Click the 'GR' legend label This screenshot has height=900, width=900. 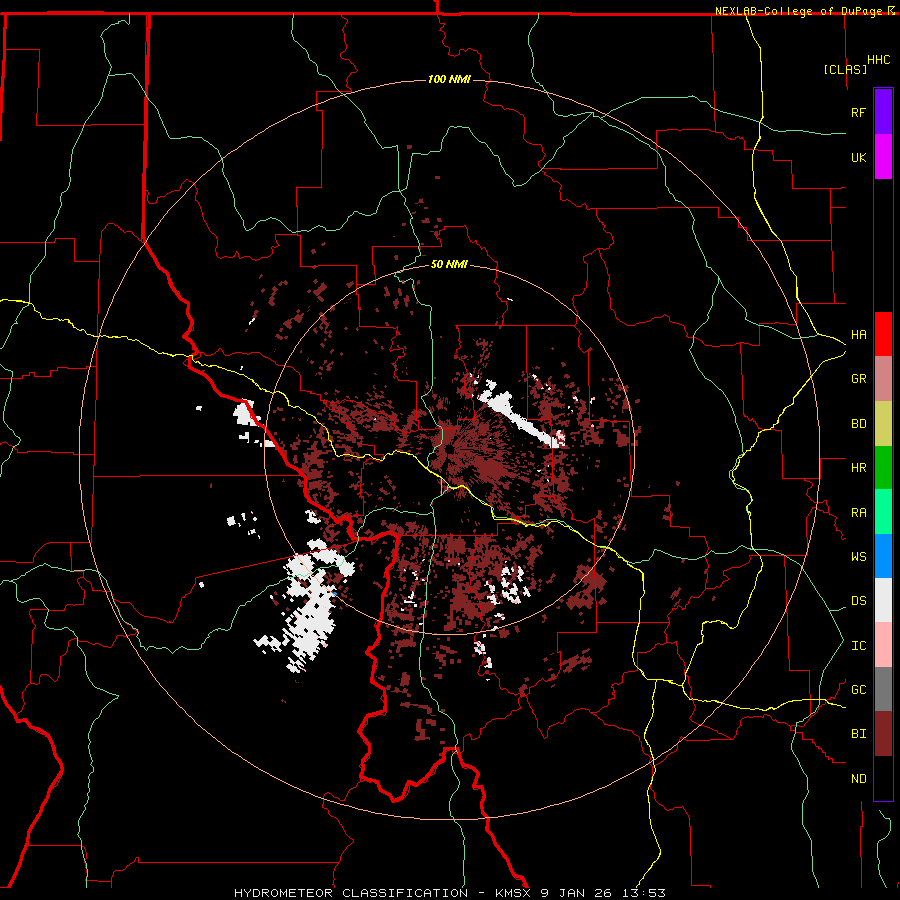pyautogui.click(x=858, y=379)
